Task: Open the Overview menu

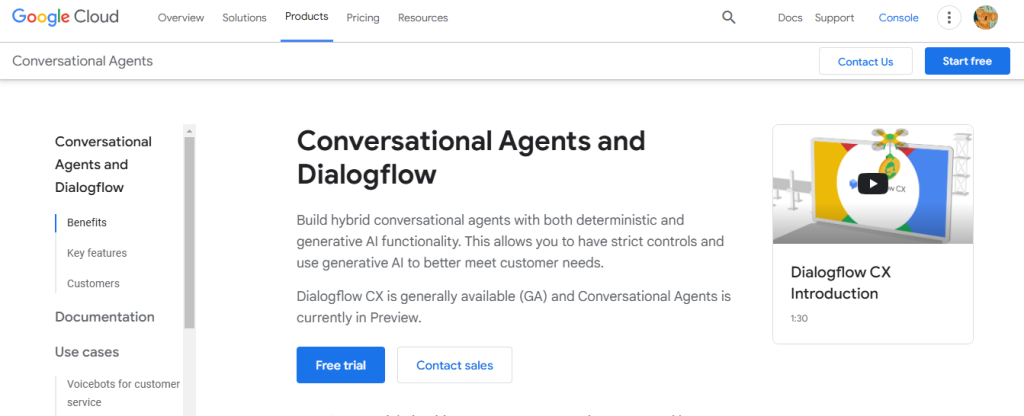Action: (181, 18)
